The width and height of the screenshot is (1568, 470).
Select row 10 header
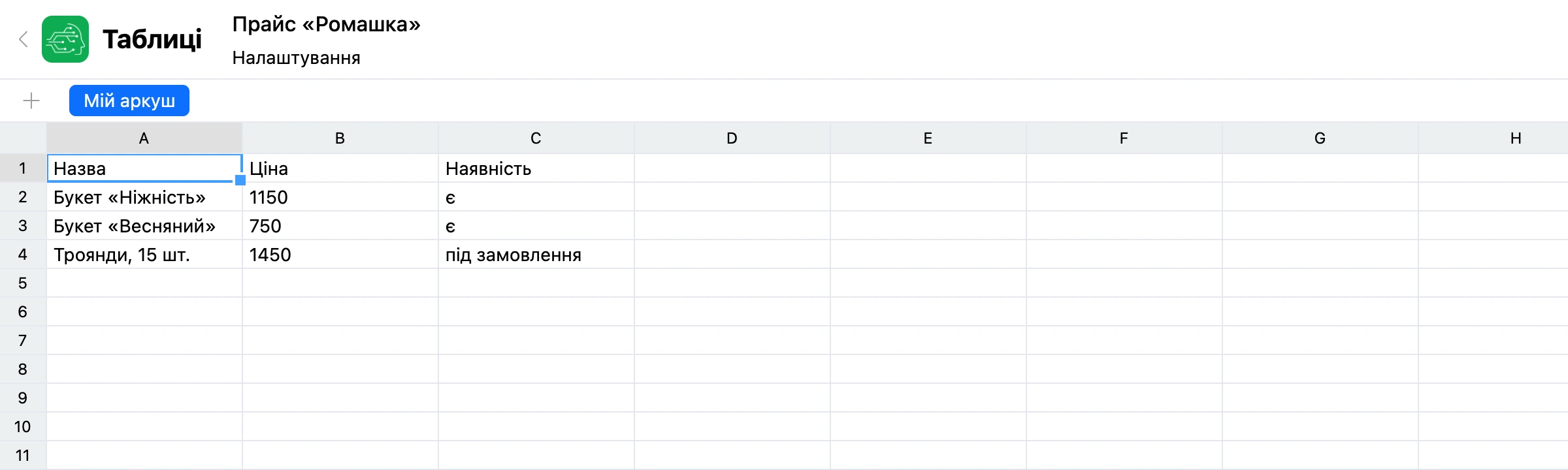23,427
